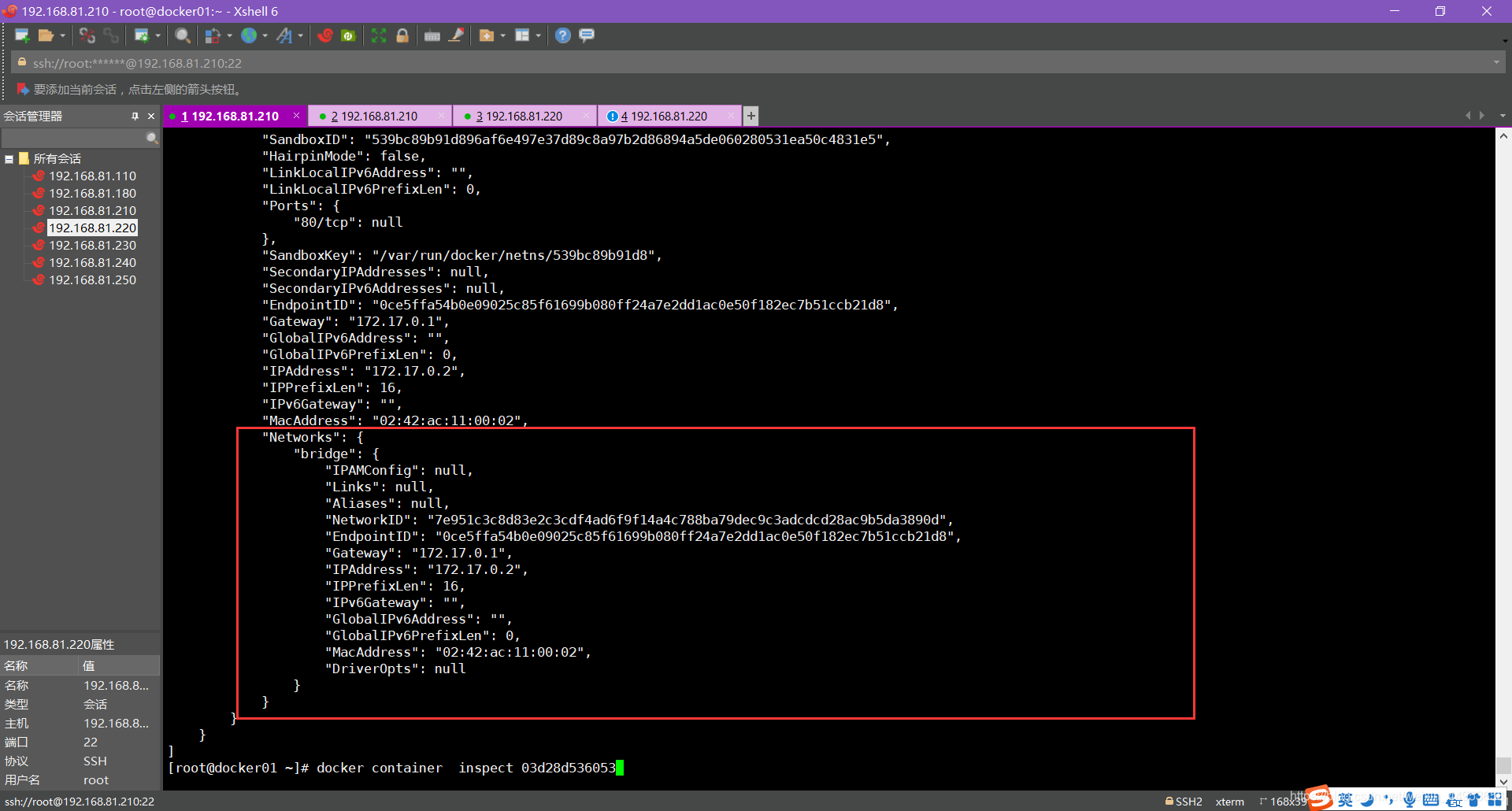This screenshot has height=811, width=1512.
Task: Click the tab scroll left arrow
Action: 1468,116
